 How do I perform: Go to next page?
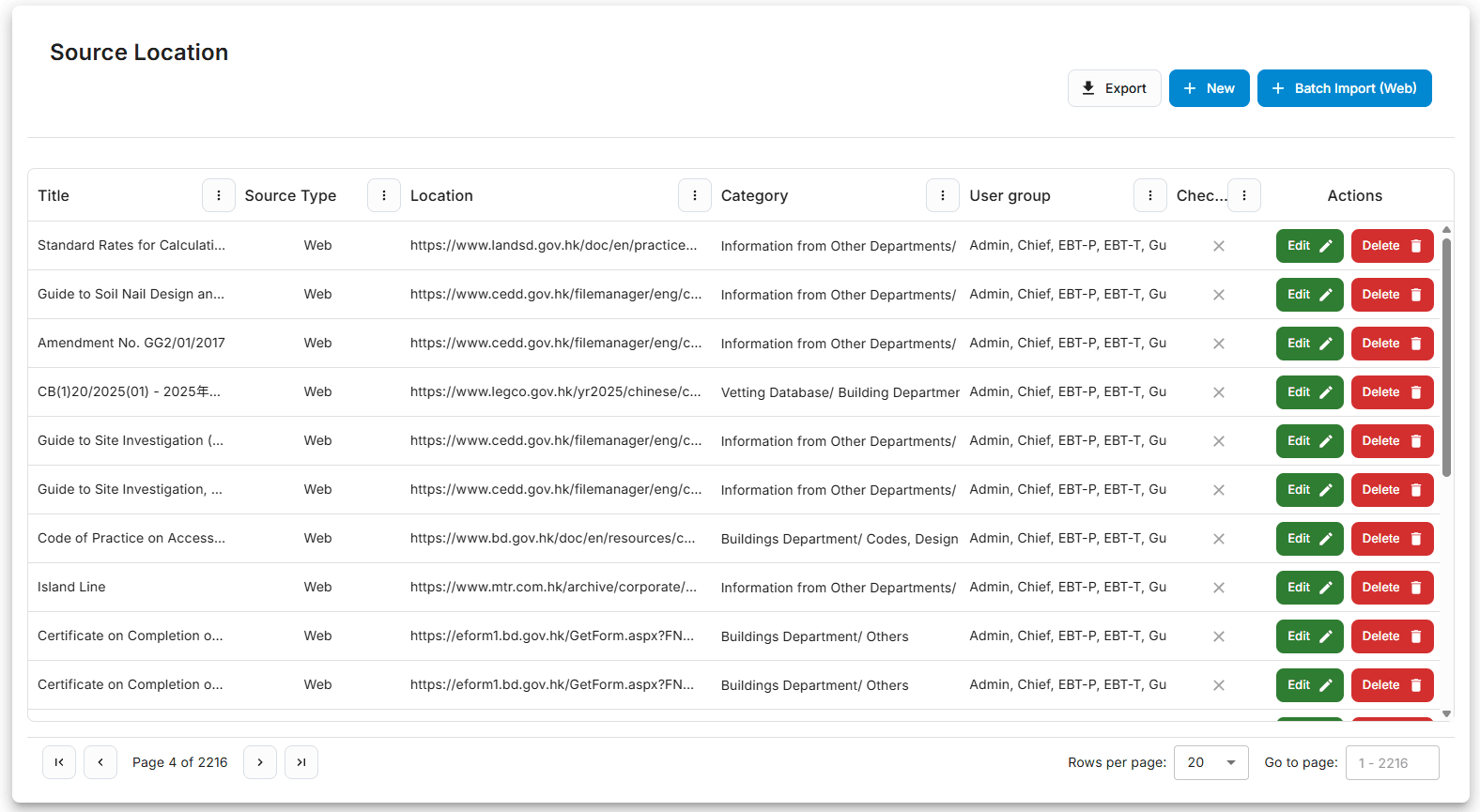point(260,762)
